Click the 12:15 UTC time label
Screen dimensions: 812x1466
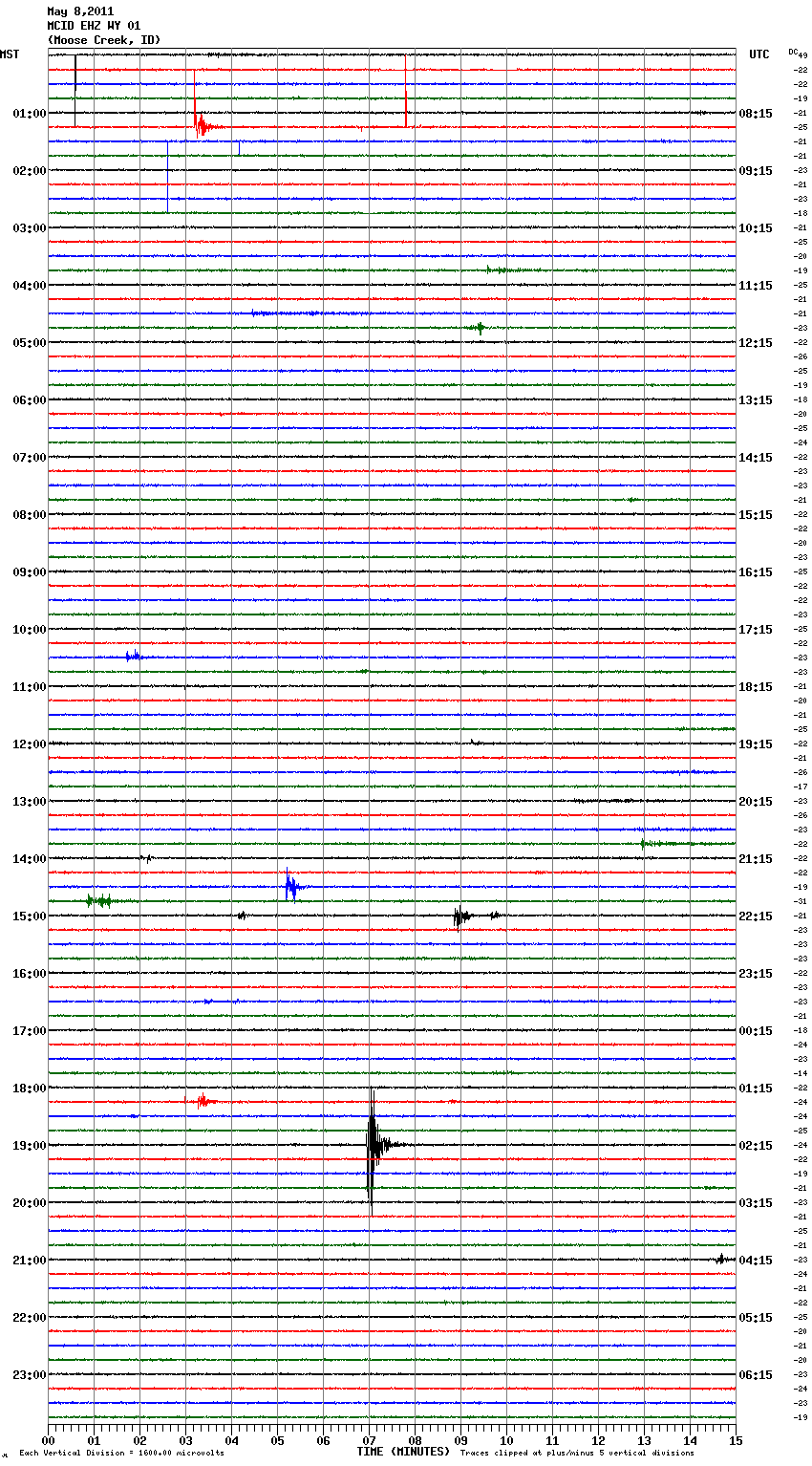point(756,342)
